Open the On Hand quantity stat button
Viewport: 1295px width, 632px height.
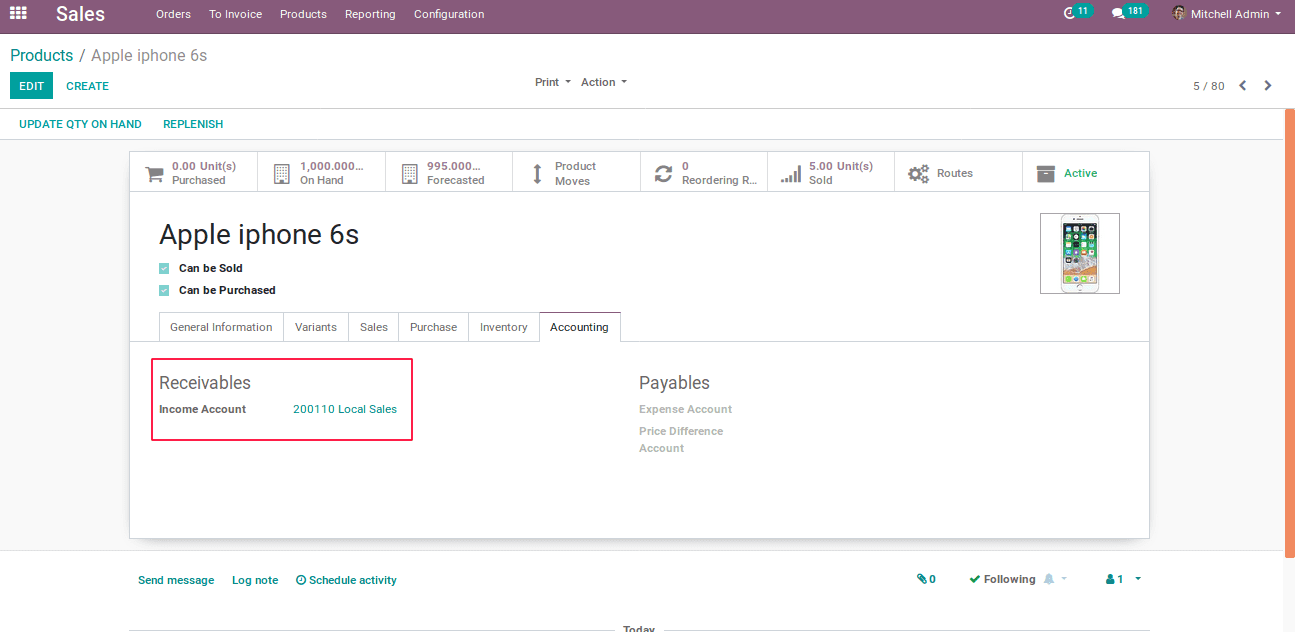(x=321, y=173)
